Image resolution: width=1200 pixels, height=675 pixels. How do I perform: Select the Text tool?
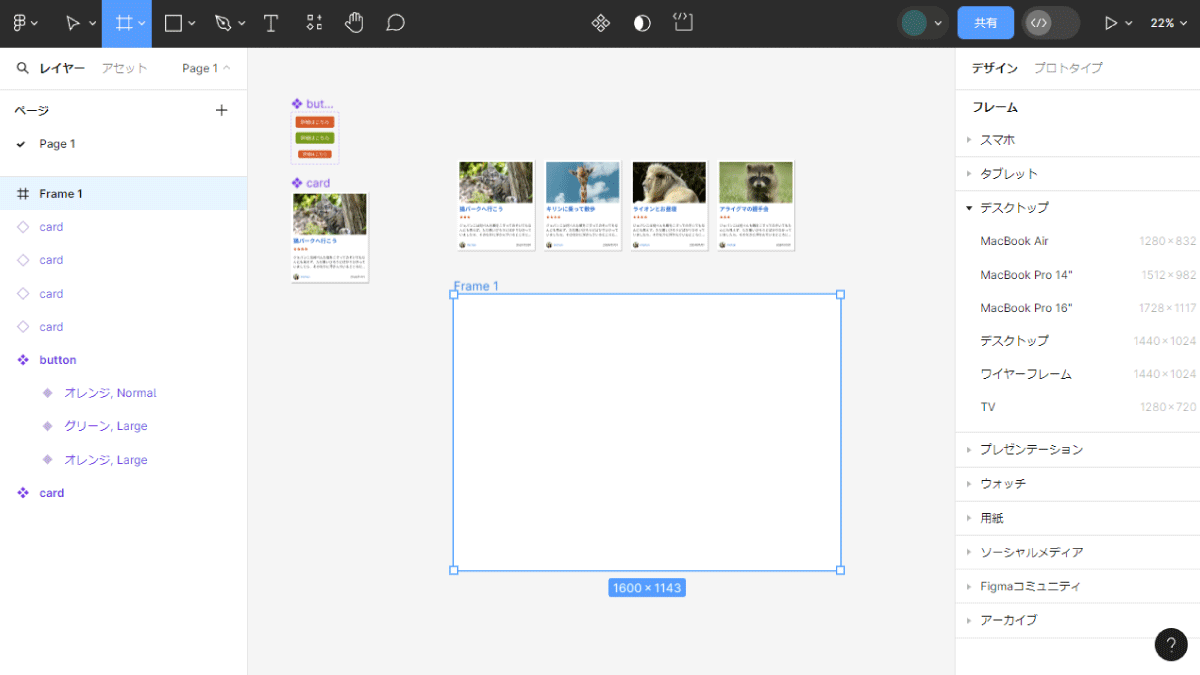pyautogui.click(x=270, y=23)
